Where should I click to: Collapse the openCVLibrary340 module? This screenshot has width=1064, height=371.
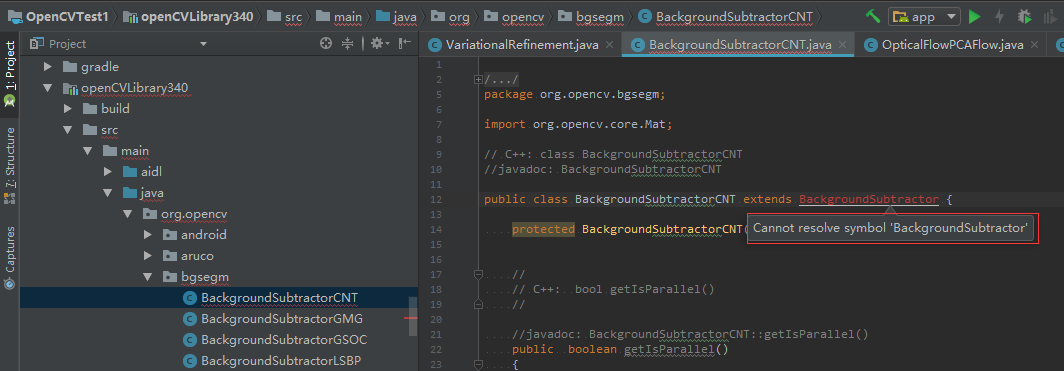coord(48,87)
